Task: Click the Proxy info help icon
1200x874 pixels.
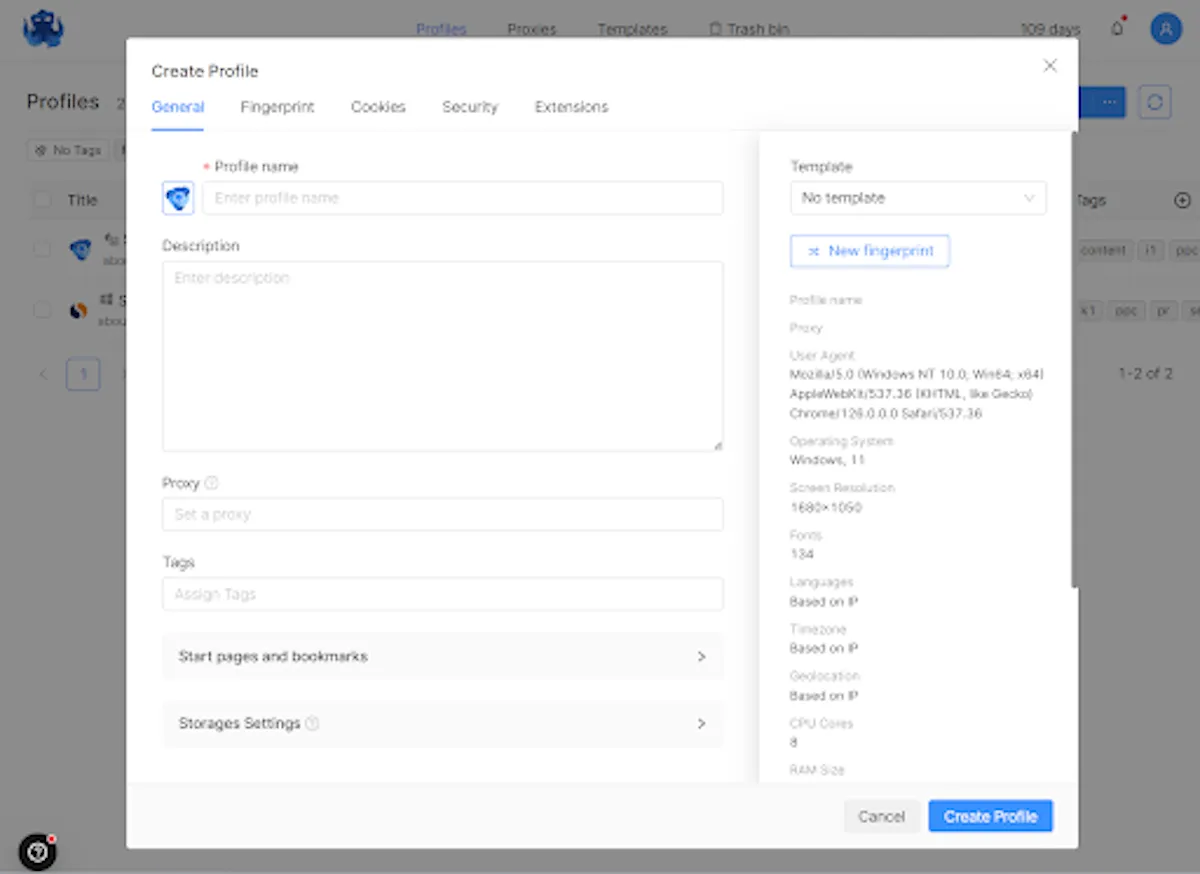Action: click(x=211, y=483)
